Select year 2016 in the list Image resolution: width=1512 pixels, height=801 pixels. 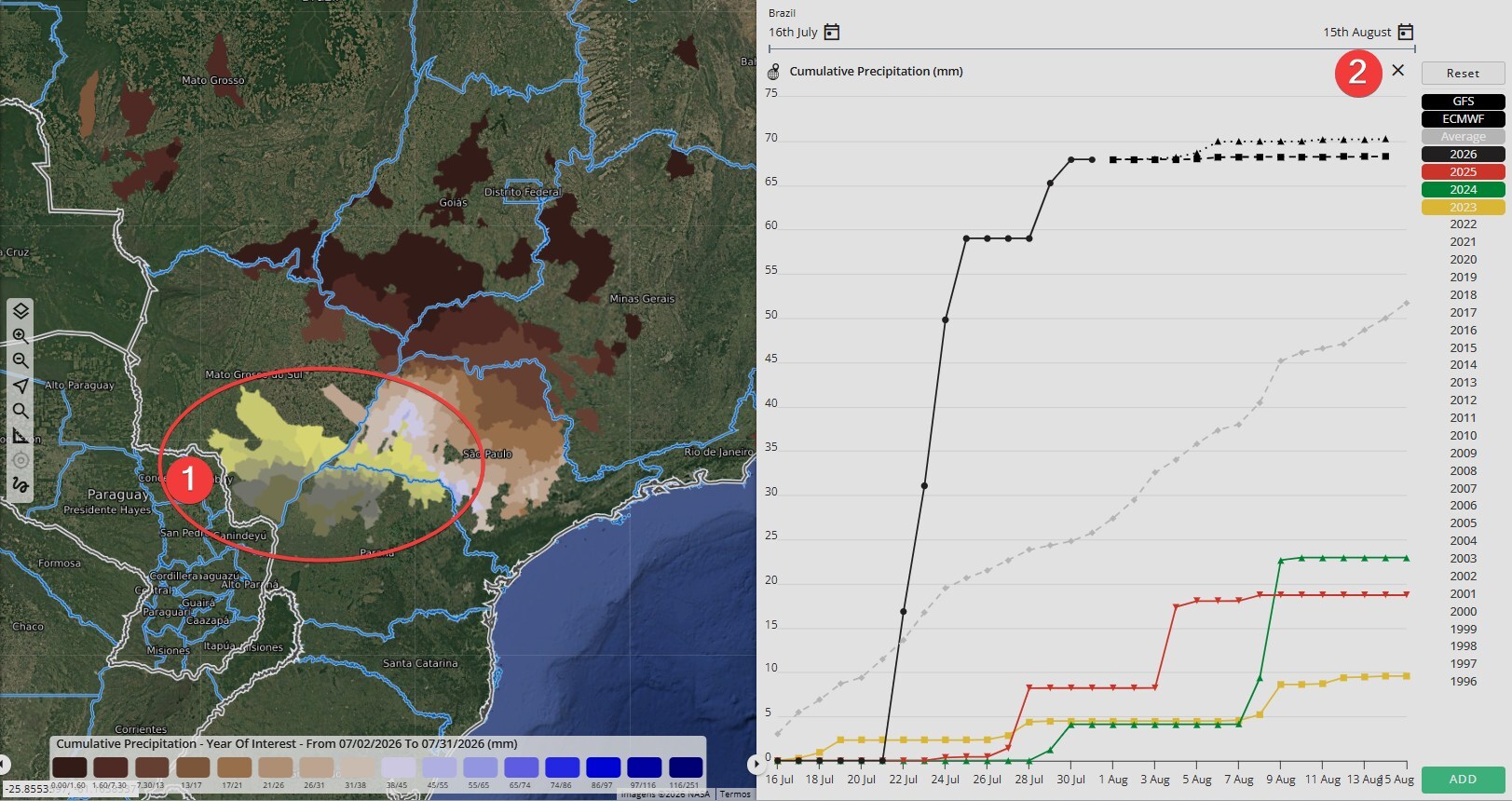click(x=1463, y=331)
